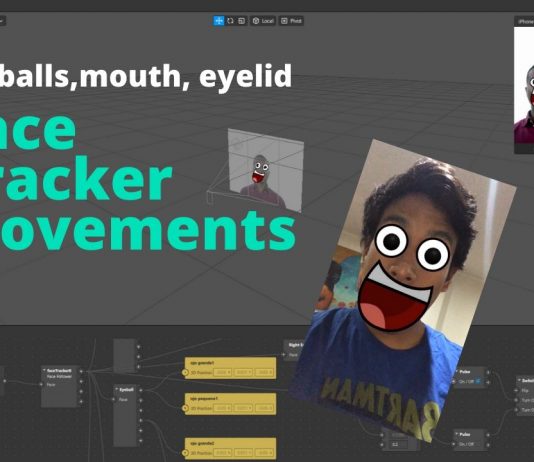Collapse the Eyeball patch node
Image resolution: width=534 pixels, height=462 pixels.
[x=116, y=389]
